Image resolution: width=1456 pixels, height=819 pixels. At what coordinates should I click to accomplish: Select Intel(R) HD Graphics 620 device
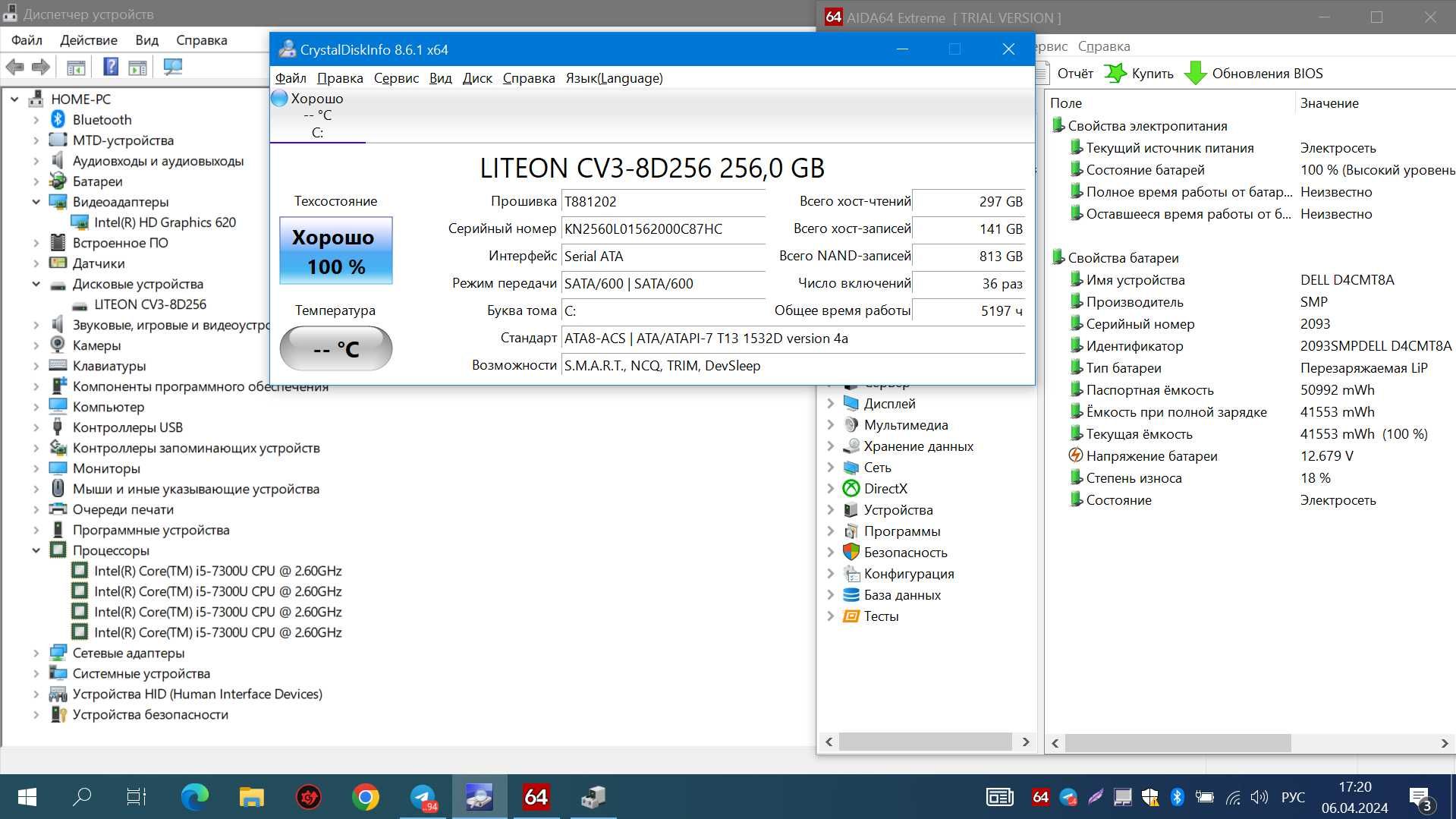(165, 222)
